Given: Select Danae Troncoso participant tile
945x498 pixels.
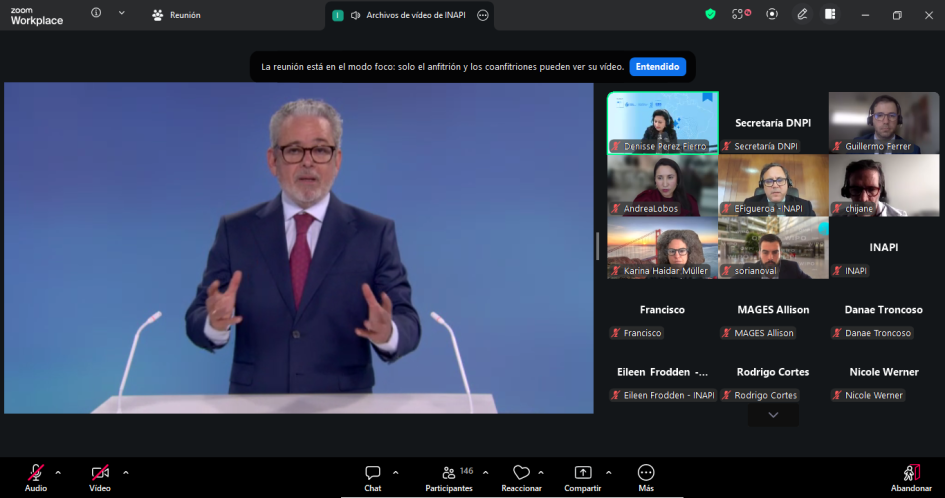Looking at the screenshot, I should (x=884, y=310).
